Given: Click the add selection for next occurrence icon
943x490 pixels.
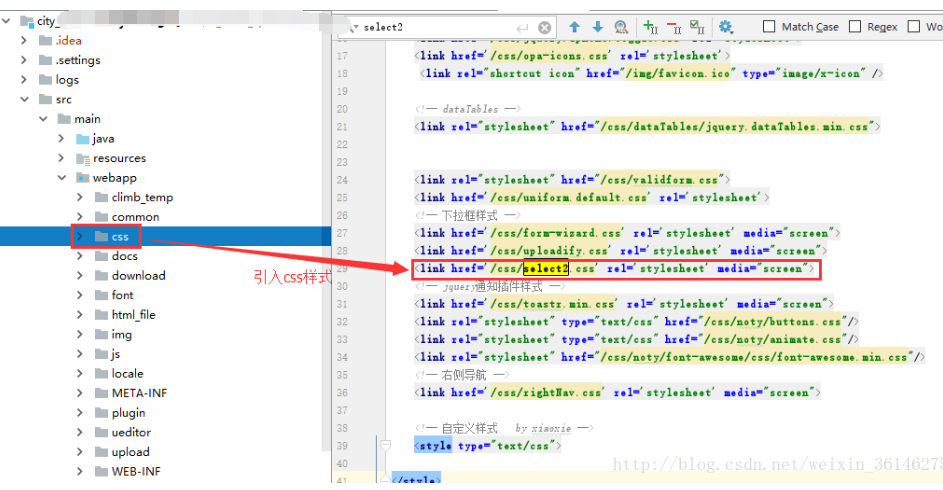Looking at the screenshot, I should [x=650, y=27].
